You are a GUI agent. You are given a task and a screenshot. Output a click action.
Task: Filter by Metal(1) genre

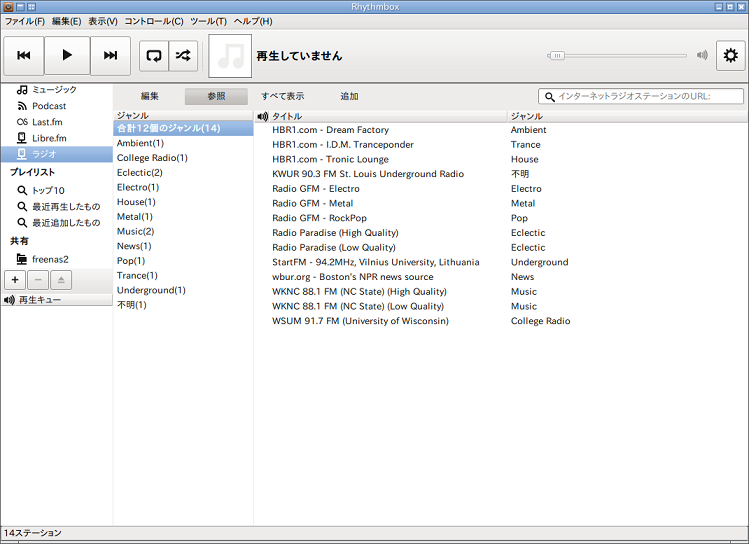[x=183, y=217]
